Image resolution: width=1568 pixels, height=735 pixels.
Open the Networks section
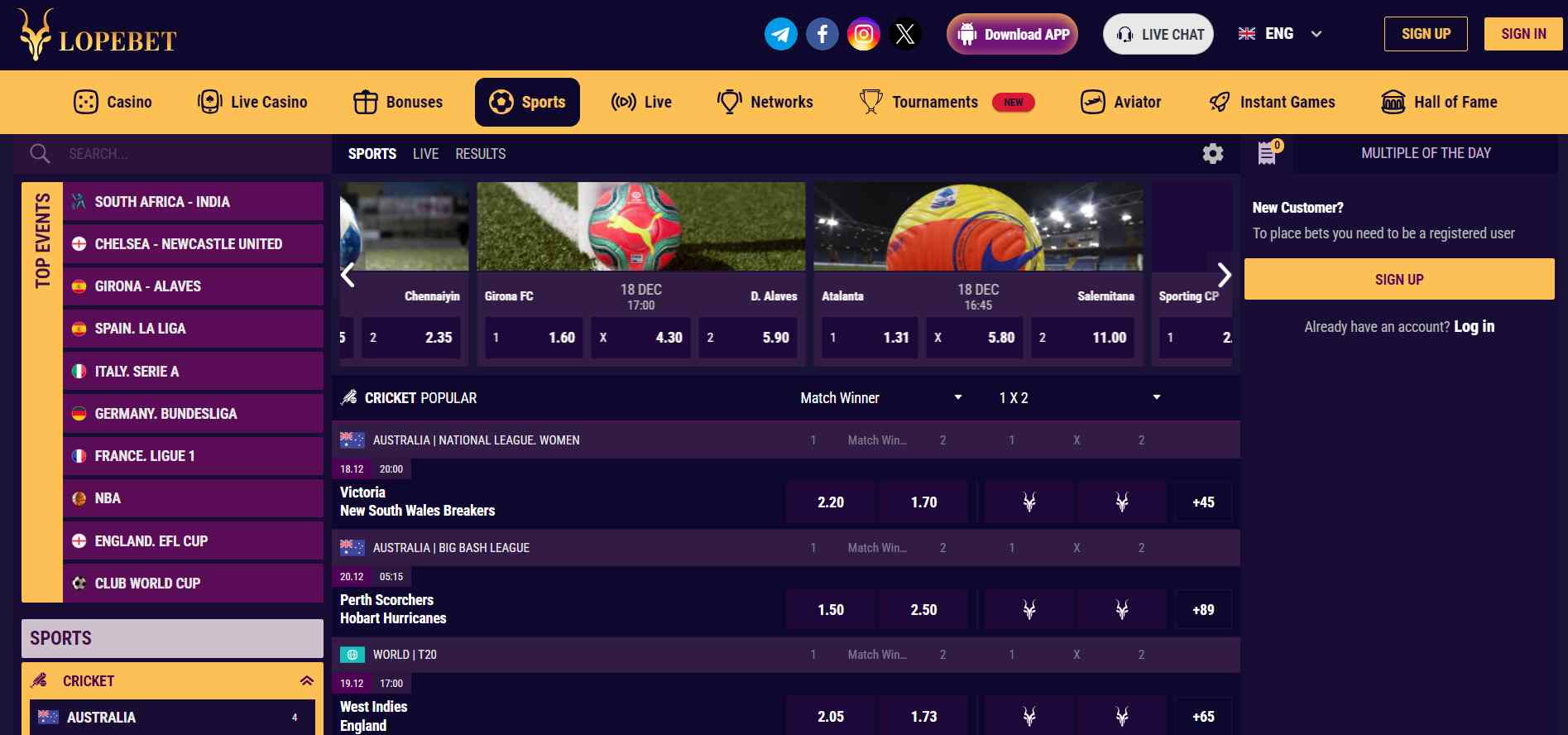(x=765, y=102)
